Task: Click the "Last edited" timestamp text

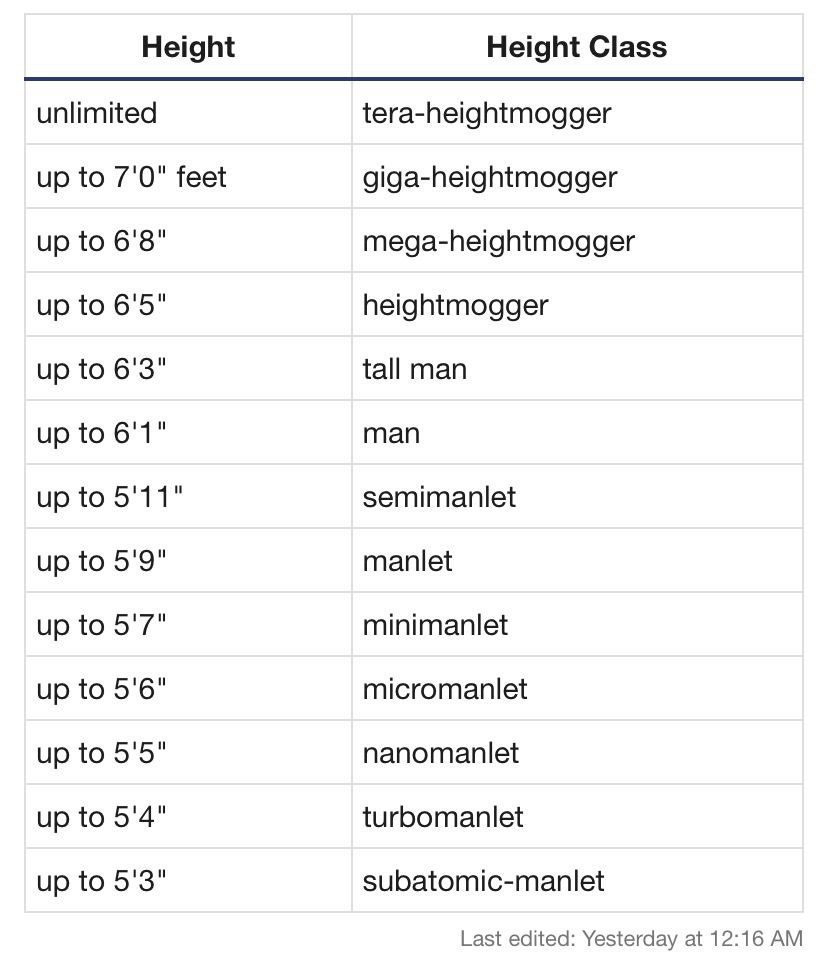Action: (x=631, y=938)
